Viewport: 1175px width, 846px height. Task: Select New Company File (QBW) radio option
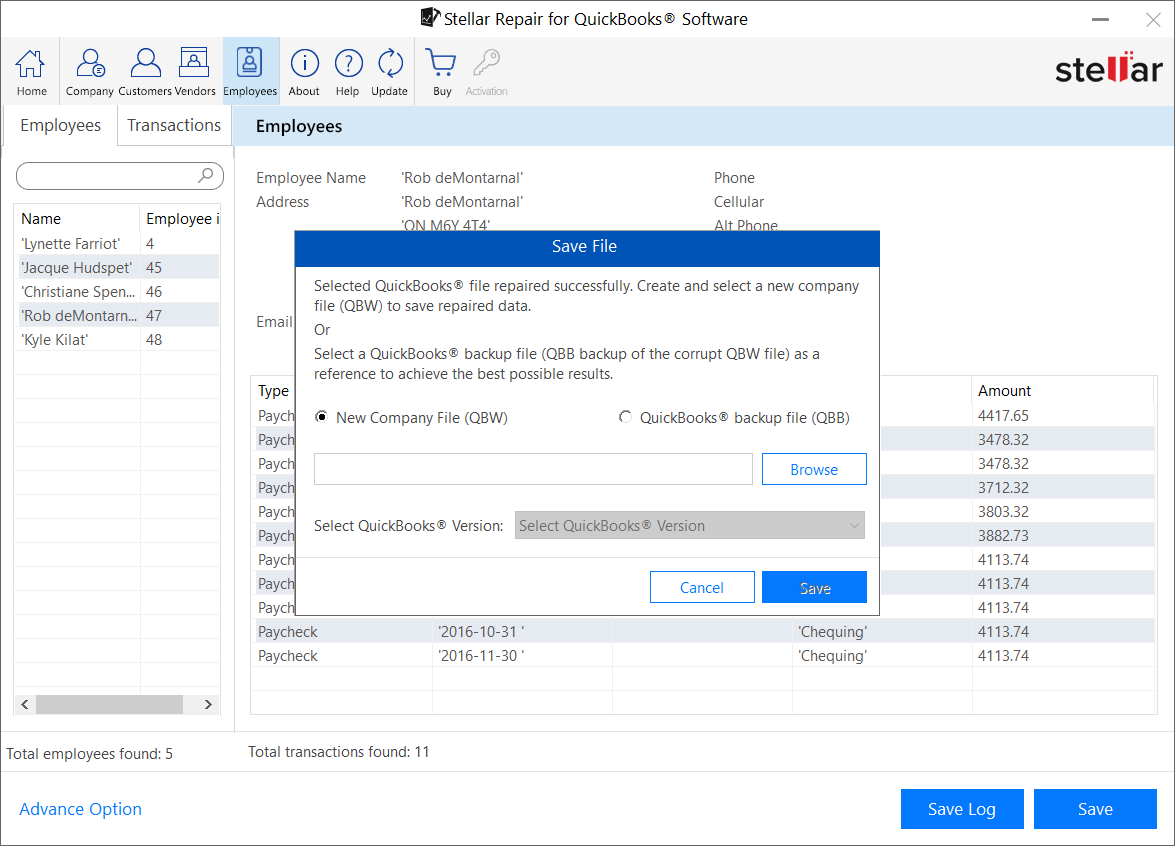click(x=321, y=418)
